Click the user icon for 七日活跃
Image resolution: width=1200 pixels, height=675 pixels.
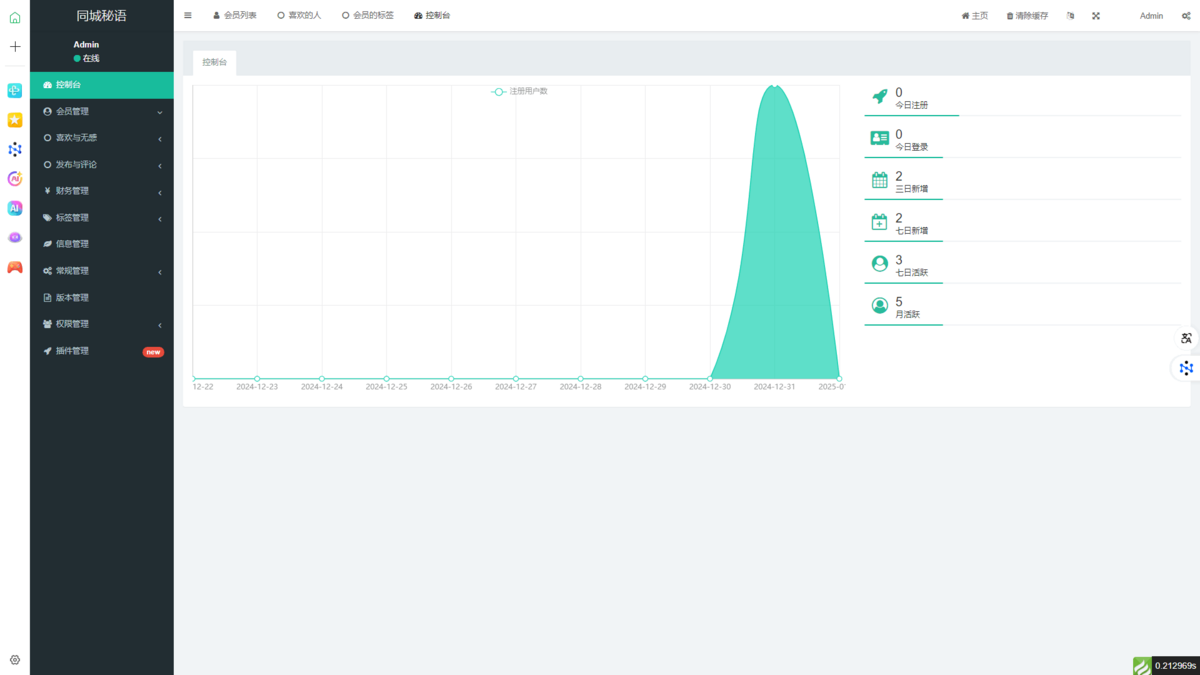tap(880, 264)
